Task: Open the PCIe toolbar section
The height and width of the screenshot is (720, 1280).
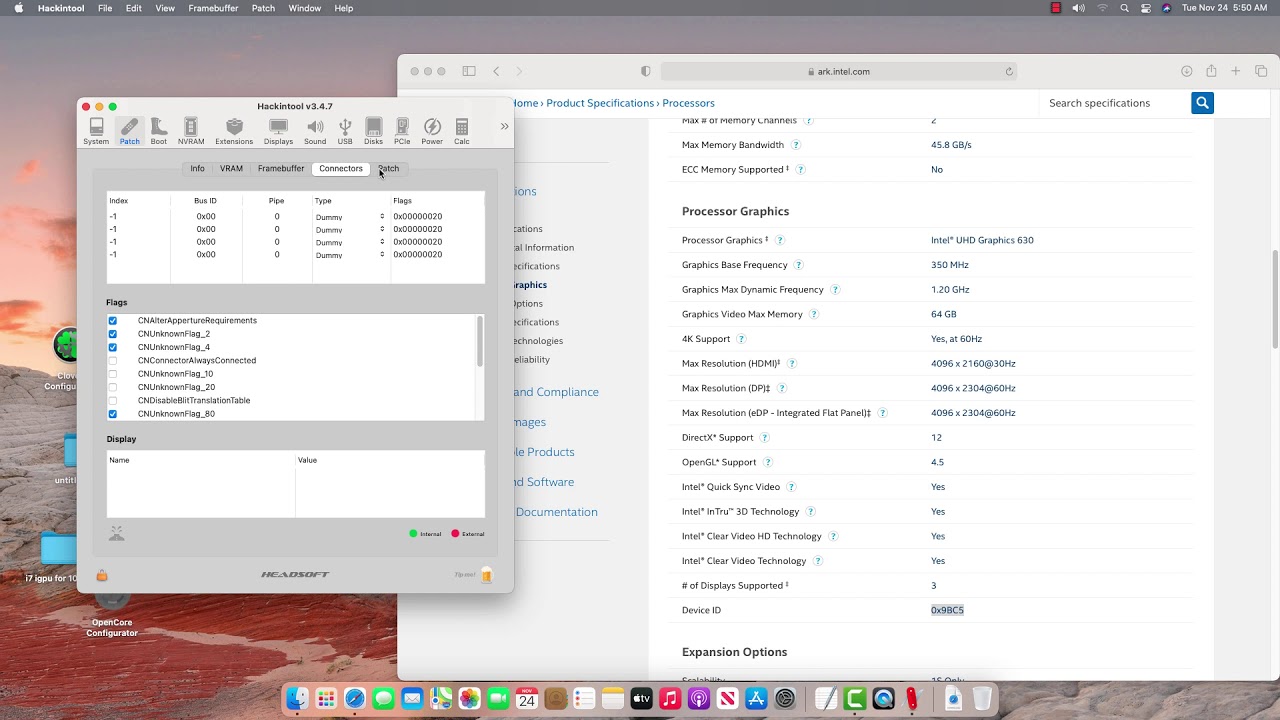Action: coord(402,131)
